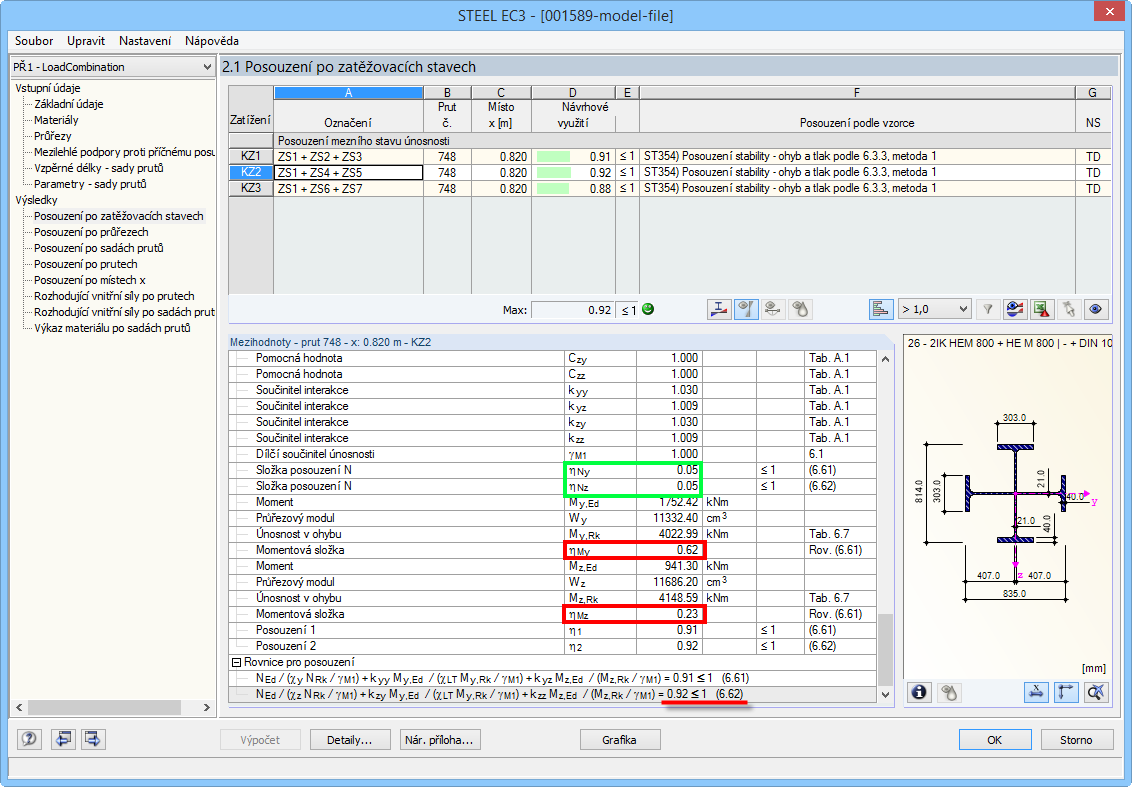The height and width of the screenshot is (787, 1132).
Task: Toggle the show dimensions icon under cross-section
Action: coord(1036,692)
